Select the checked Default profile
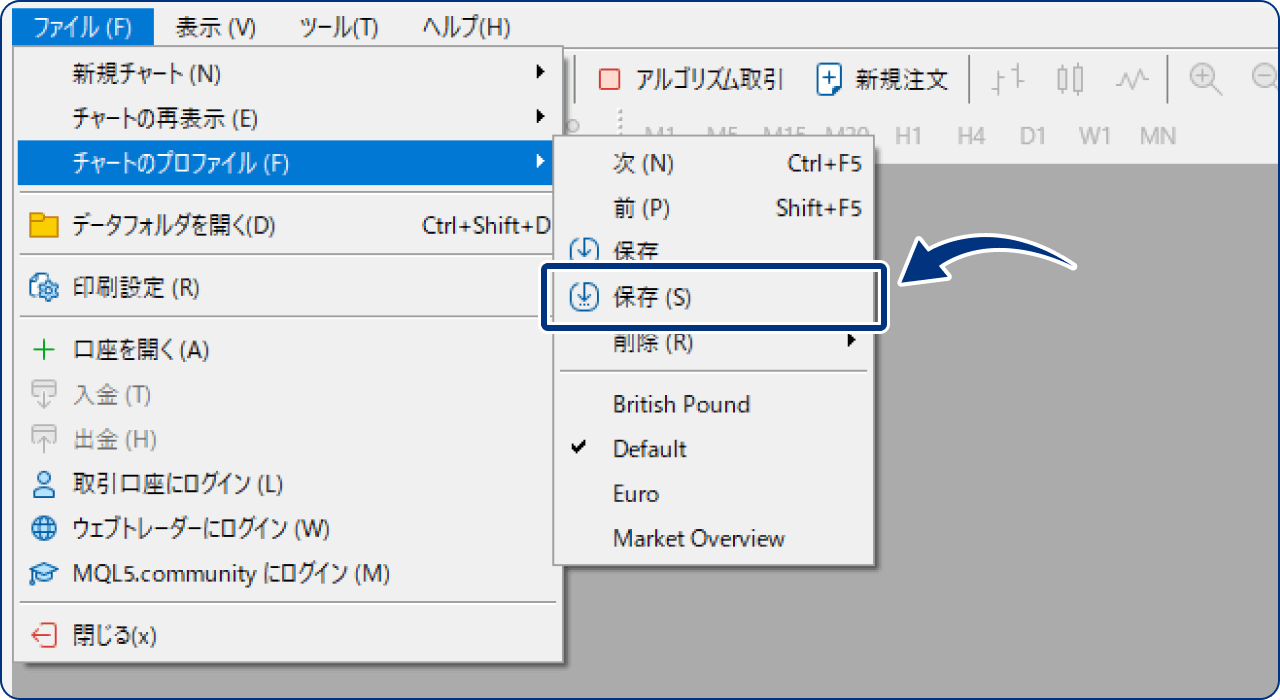 pyautogui.click(x=649, y=448)
